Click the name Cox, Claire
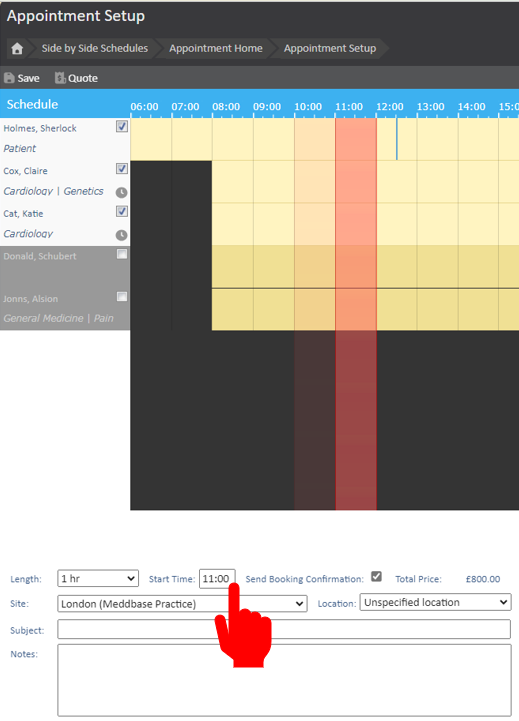The image size is (519, 721). [25, 171]
